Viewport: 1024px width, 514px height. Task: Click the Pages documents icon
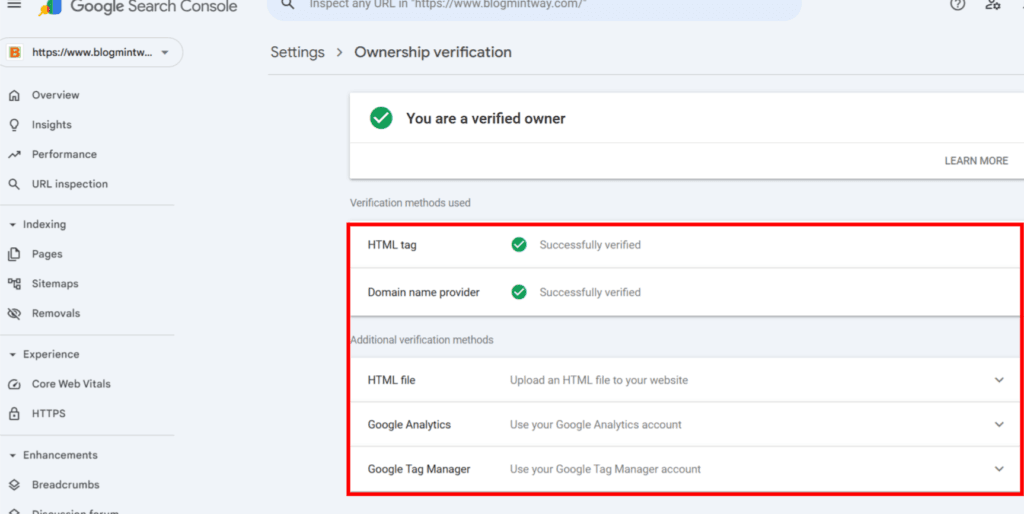14,254
